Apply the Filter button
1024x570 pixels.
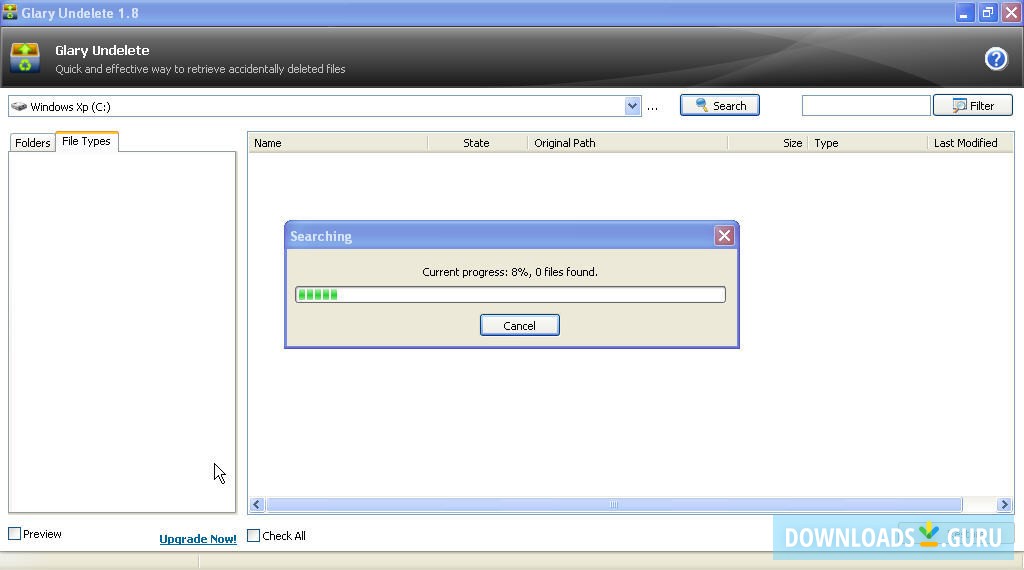tap(973, 105)
